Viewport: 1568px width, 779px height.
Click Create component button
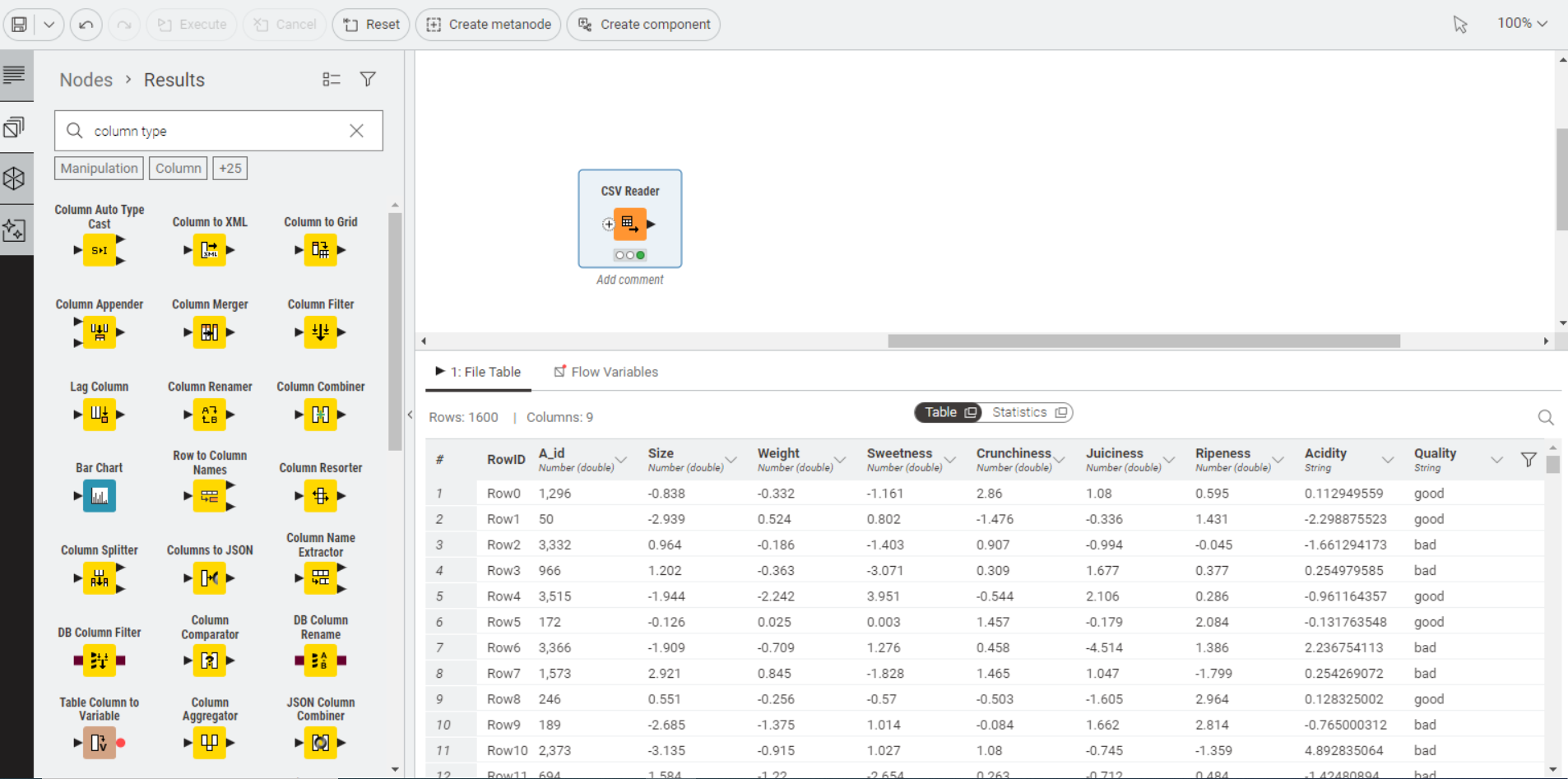click(x=643, y=25)
